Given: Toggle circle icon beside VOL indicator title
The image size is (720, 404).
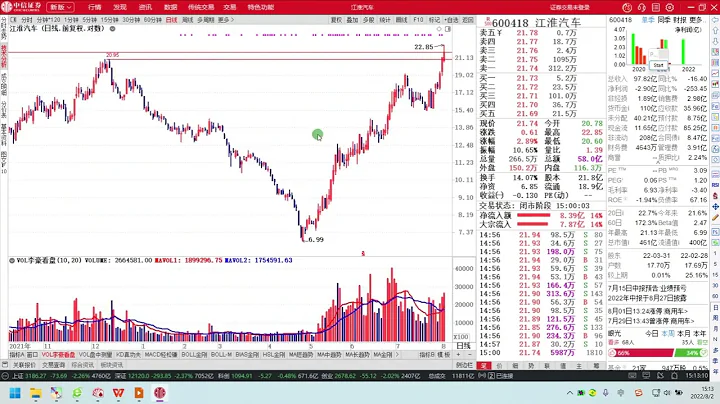Looking at the screenshot, I should click(11, 260).
